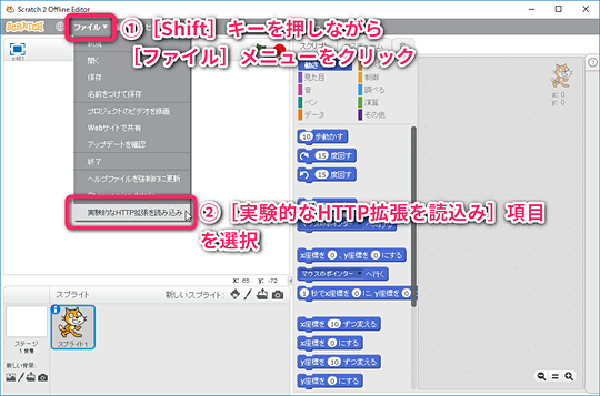This screenshot has width=600, height=396.
Task: Click the x座標を10ずつ変える block
Action: (x=339, y=324)
